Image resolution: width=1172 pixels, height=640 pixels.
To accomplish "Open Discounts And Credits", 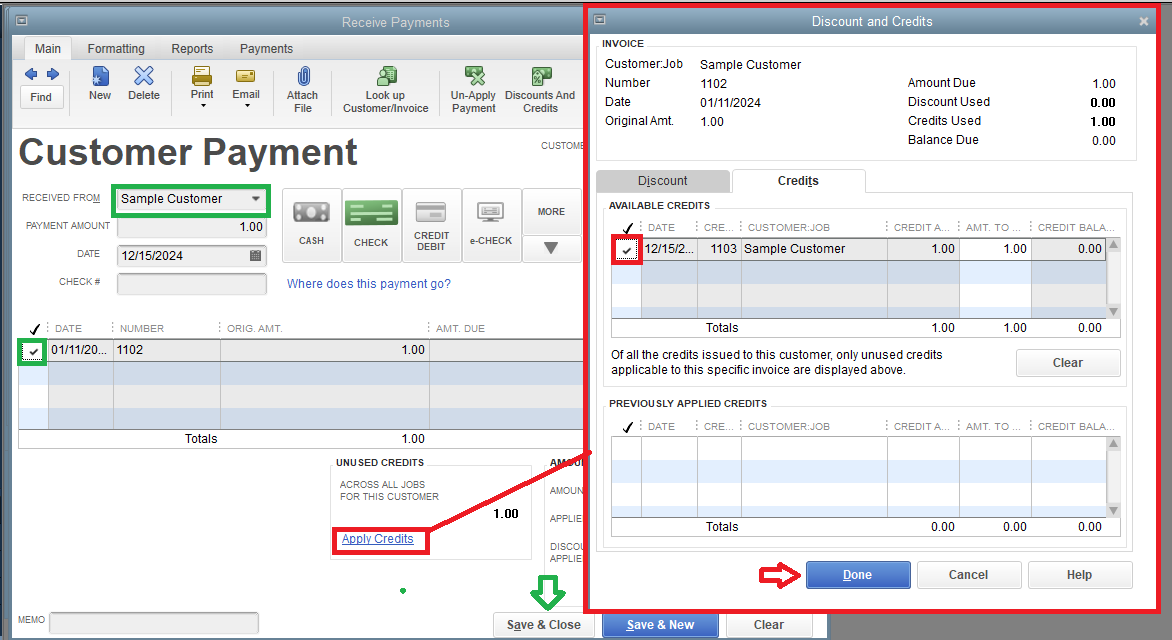I will point(540,88).
